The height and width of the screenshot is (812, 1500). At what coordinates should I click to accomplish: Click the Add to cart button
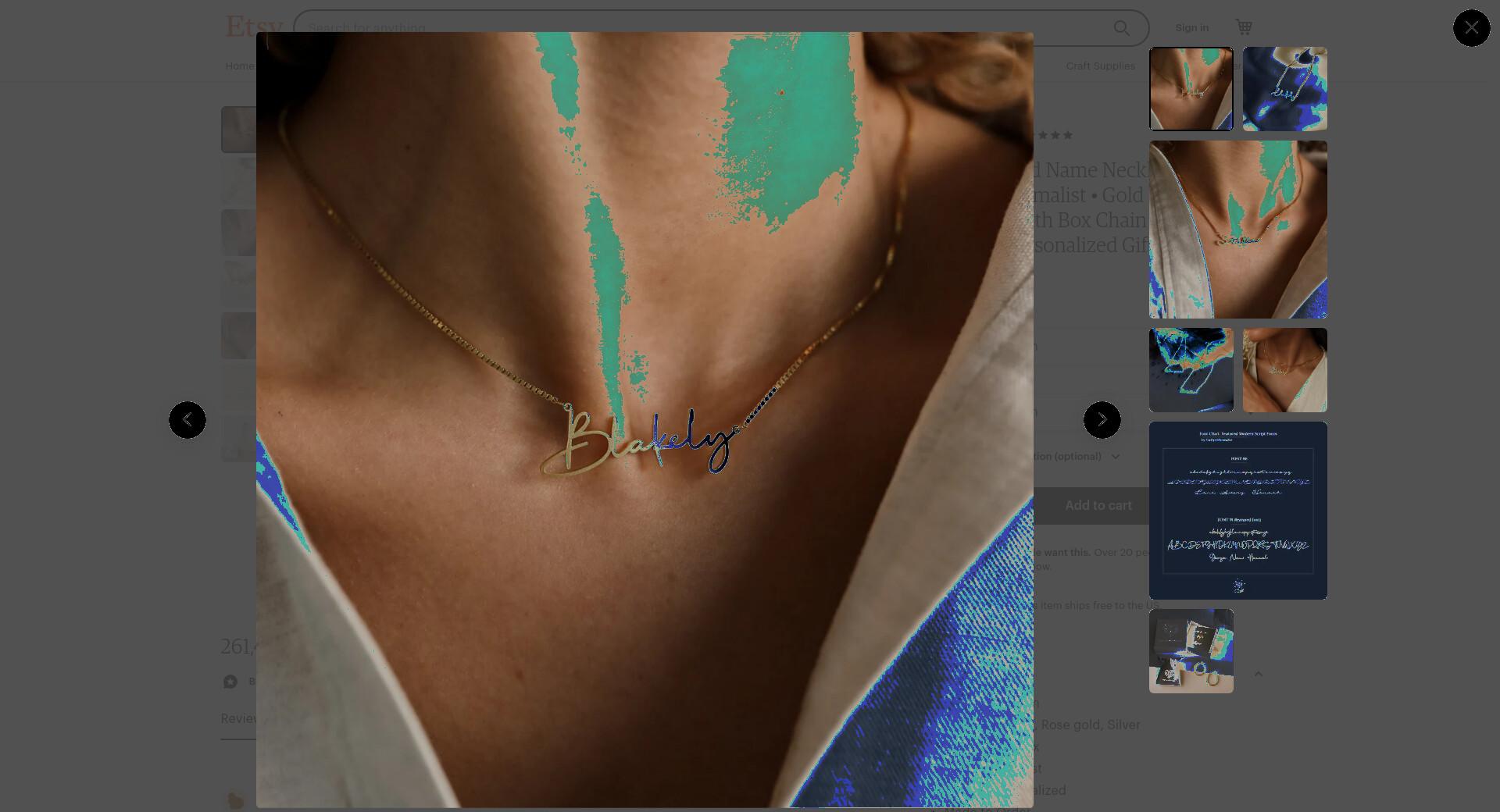click(1098, 505)
